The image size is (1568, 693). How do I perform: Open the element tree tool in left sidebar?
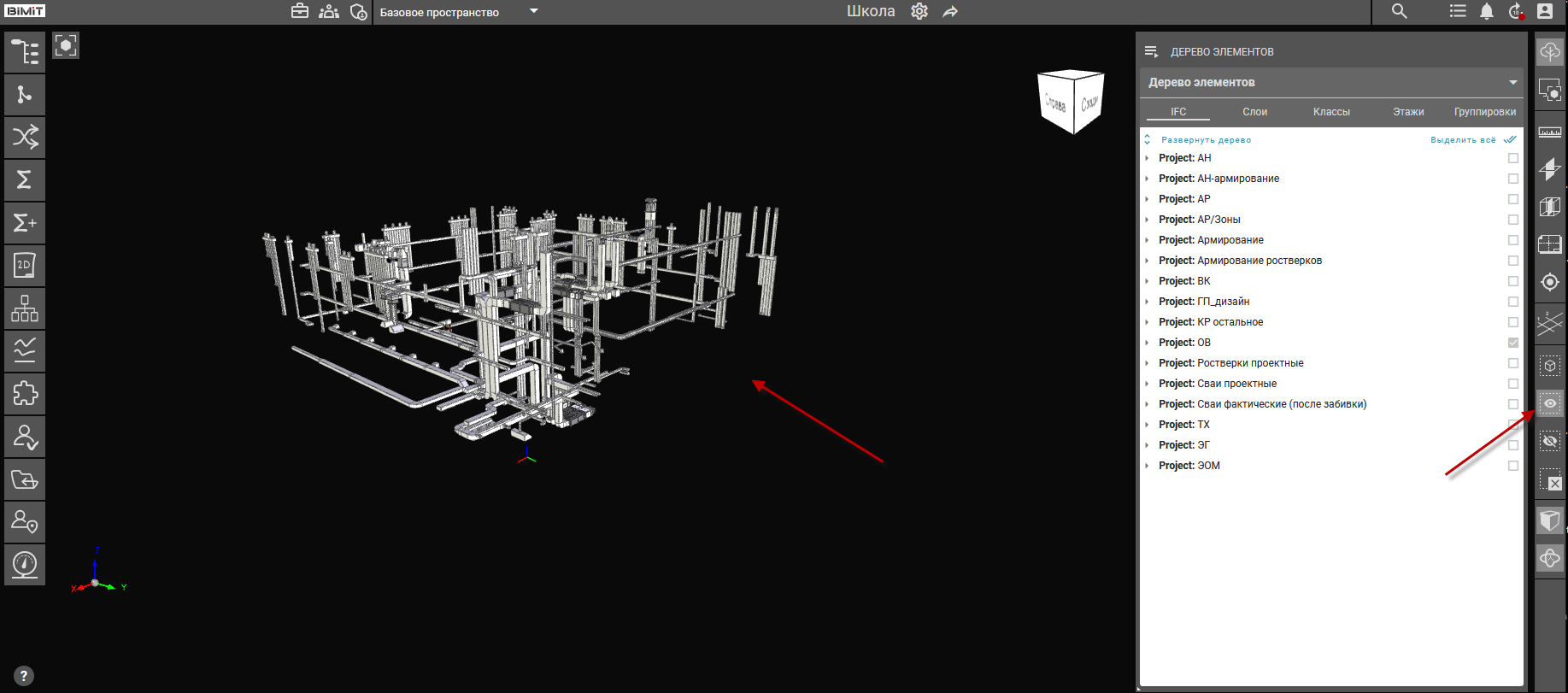25,52
